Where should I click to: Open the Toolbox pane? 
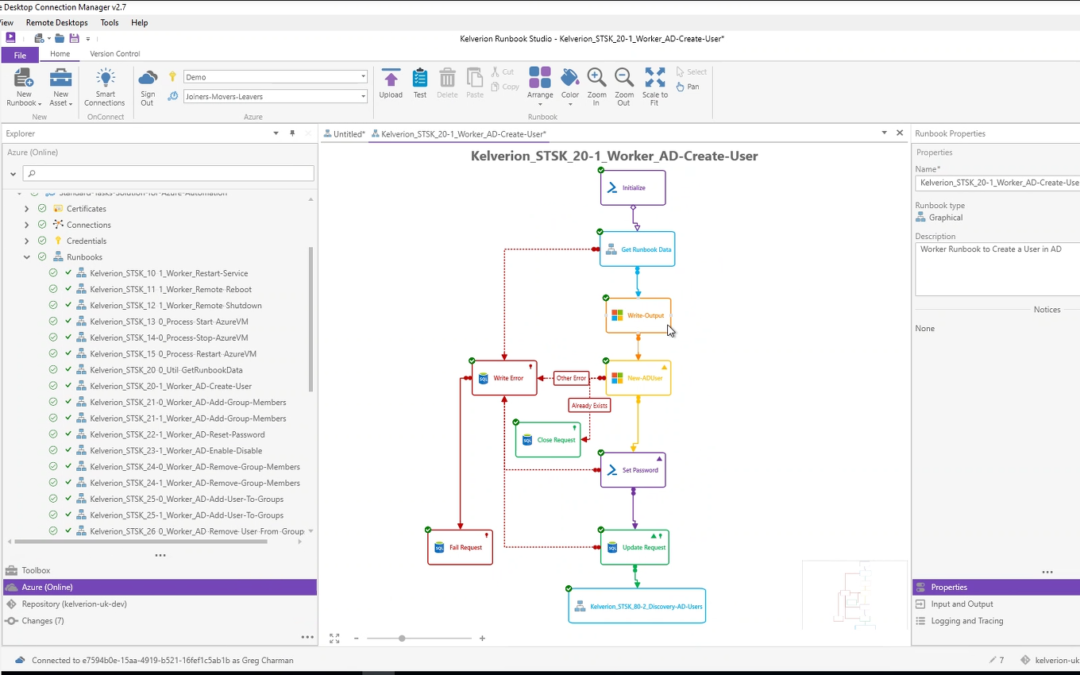pyautogui.click(x=160, y=570)
